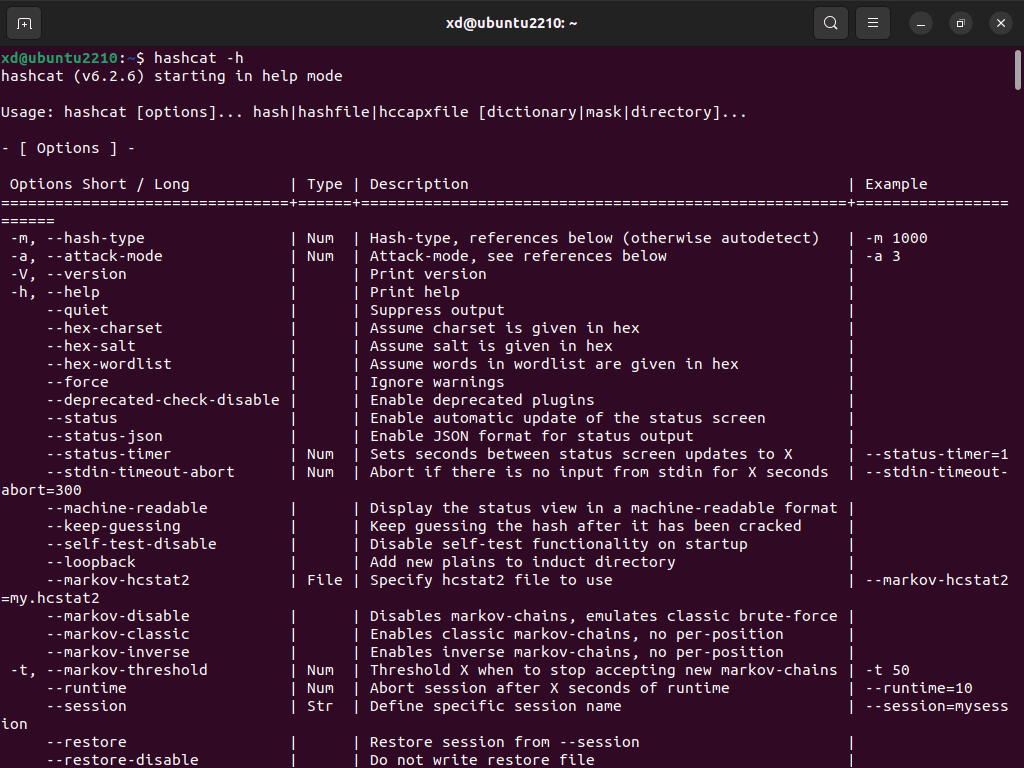This screenshot has width=1024, height=768.
Task: Click the 'Suppress output' description
Action: point(437,310)
